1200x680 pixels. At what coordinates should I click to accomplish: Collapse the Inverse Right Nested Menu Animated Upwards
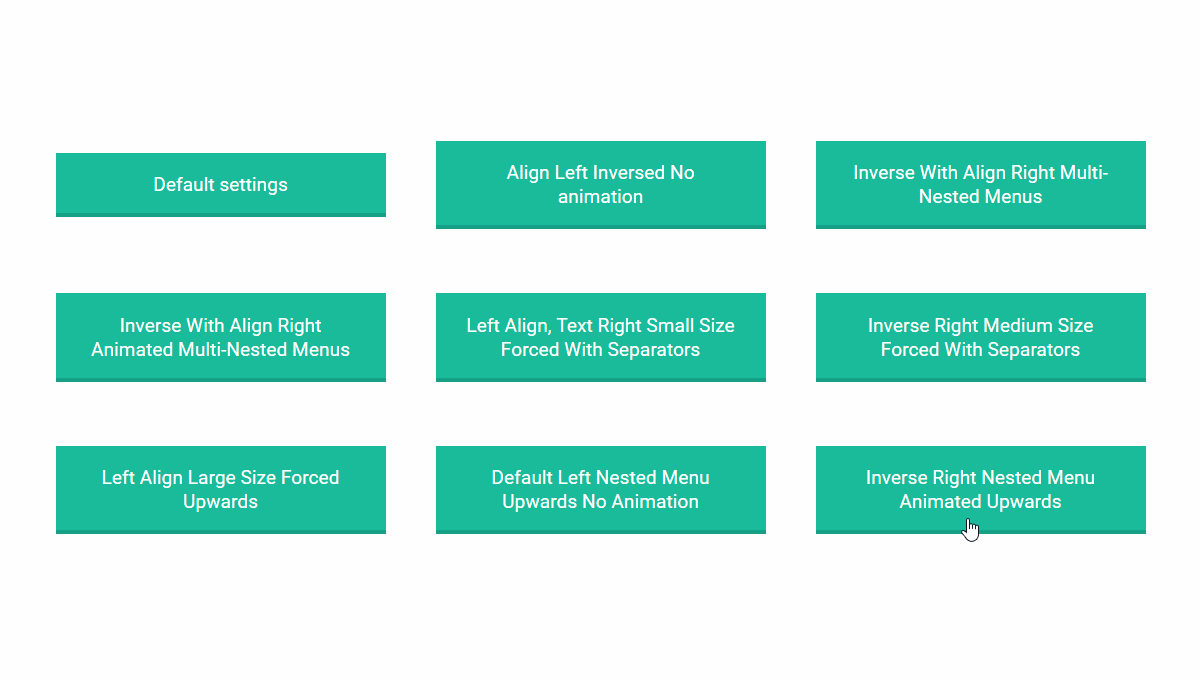click(980, 489)
